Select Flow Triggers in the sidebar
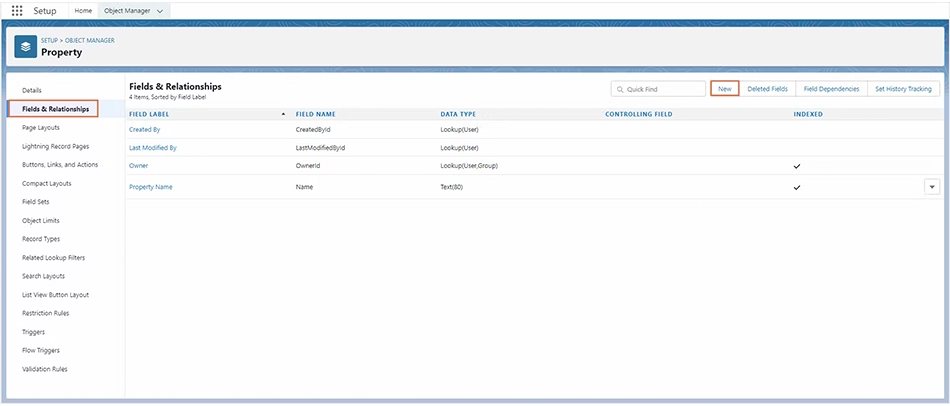 pyautogui.click(x=41, y=350)
